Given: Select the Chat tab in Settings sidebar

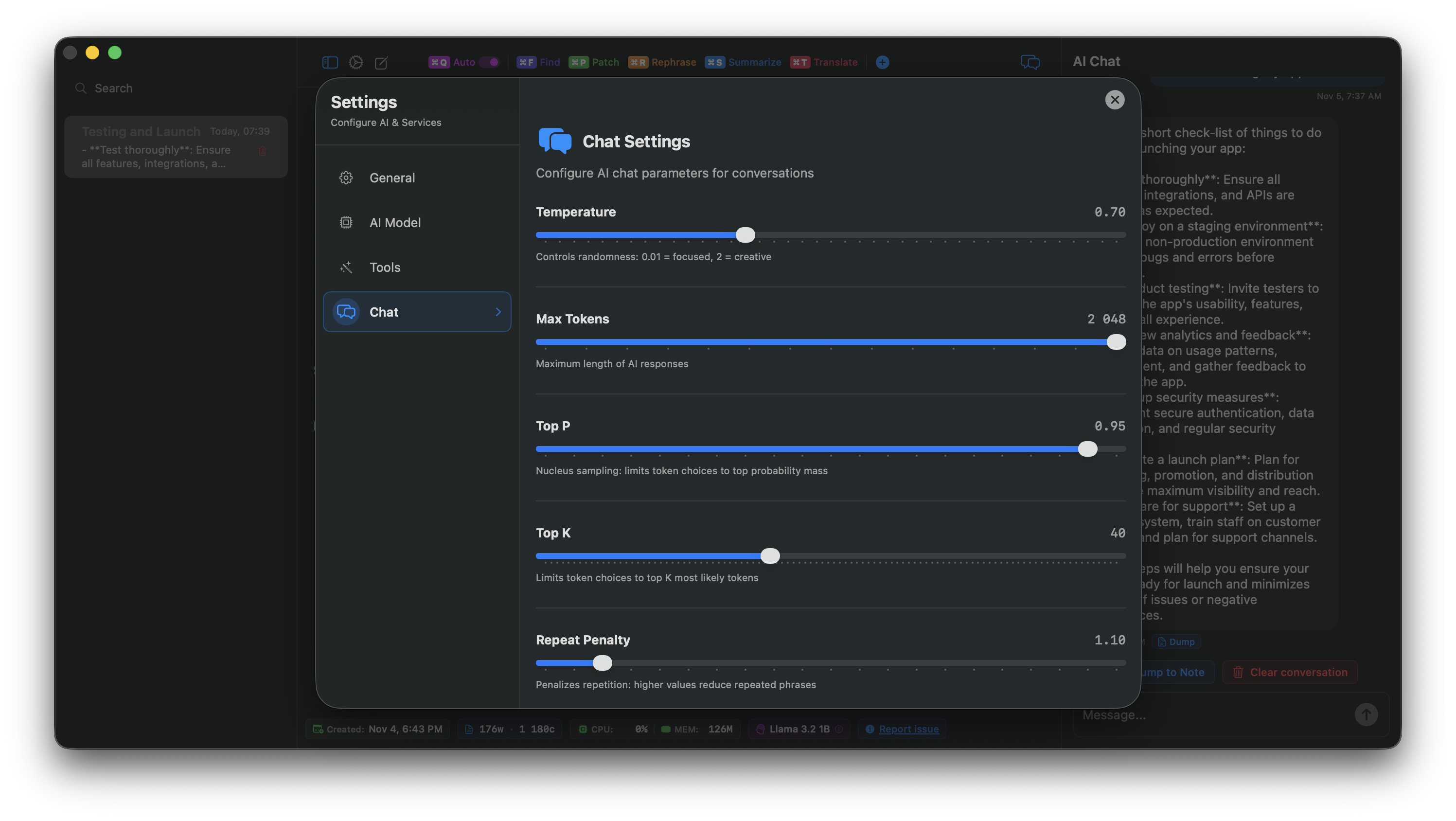Looking at the screenshot, I should [x=417, y=312].
